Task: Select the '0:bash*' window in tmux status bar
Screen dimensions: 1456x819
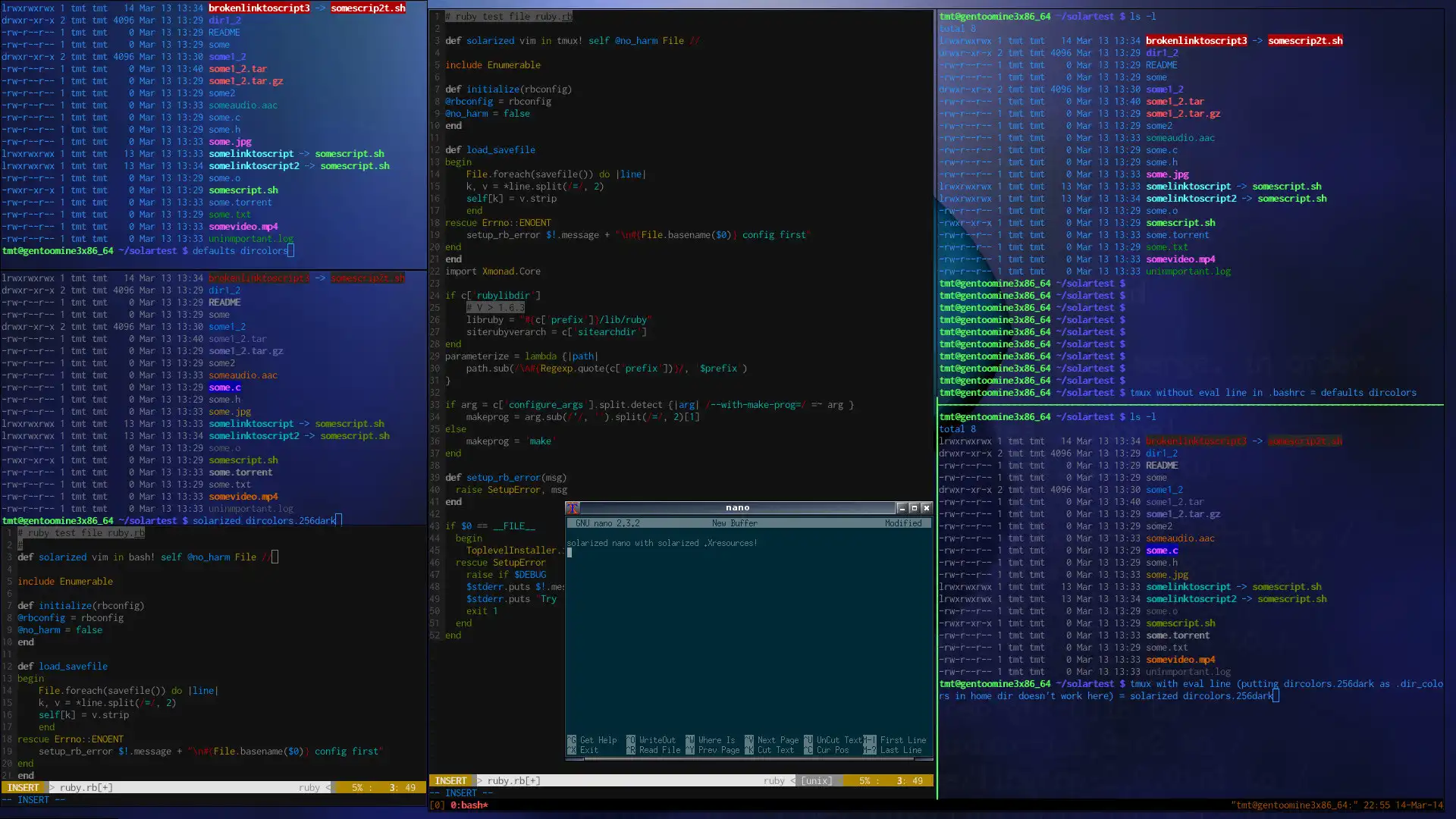Action: (x=469, y=805)
